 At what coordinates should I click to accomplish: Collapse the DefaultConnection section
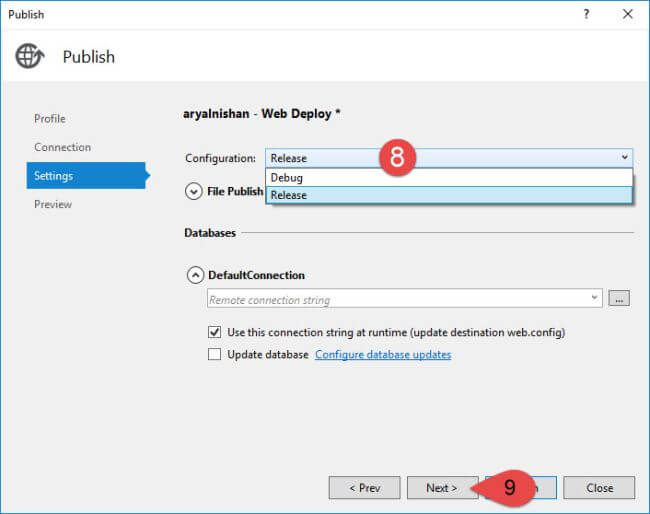click(193, 275)
